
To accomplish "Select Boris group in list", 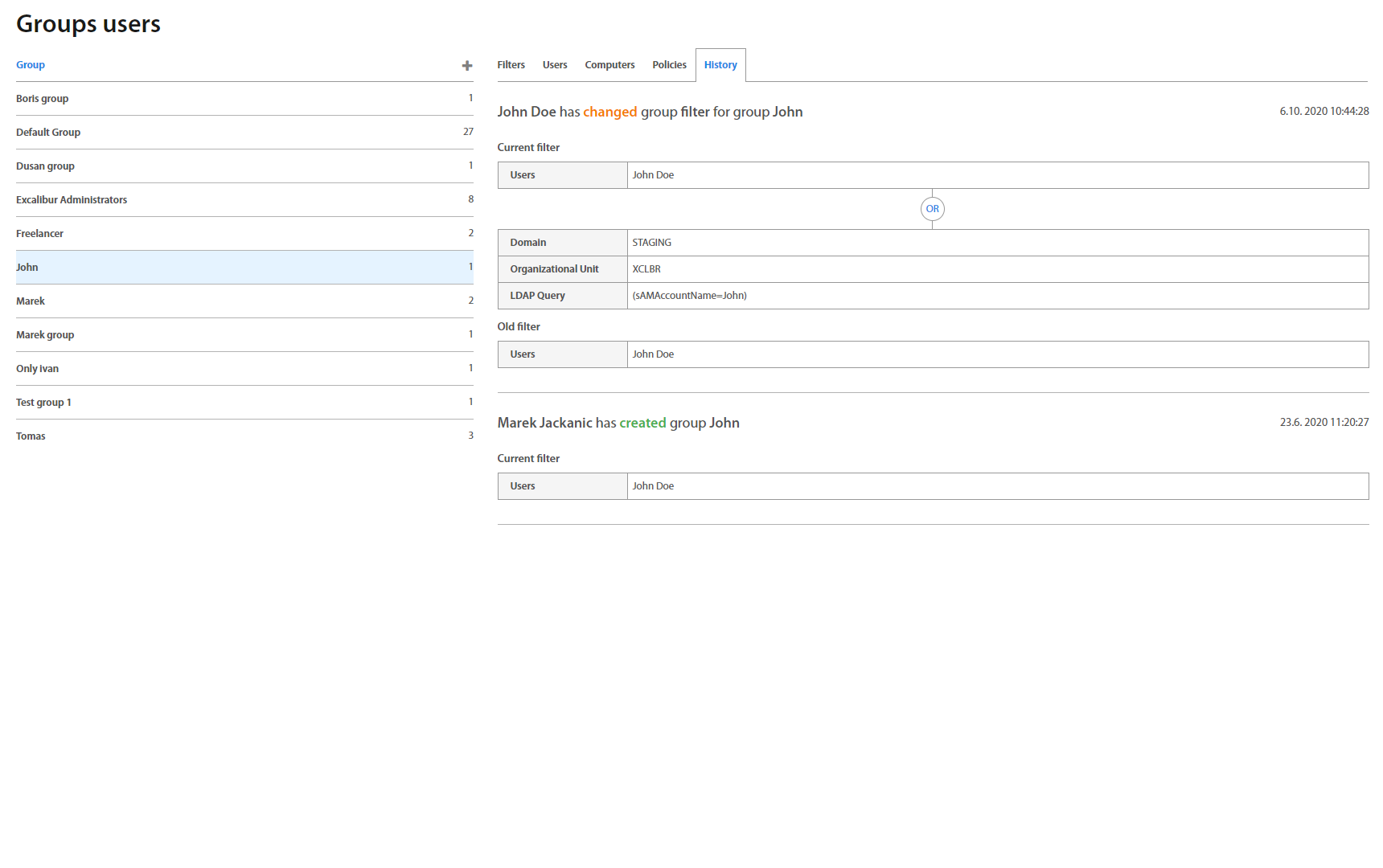I will coord(43,99).
